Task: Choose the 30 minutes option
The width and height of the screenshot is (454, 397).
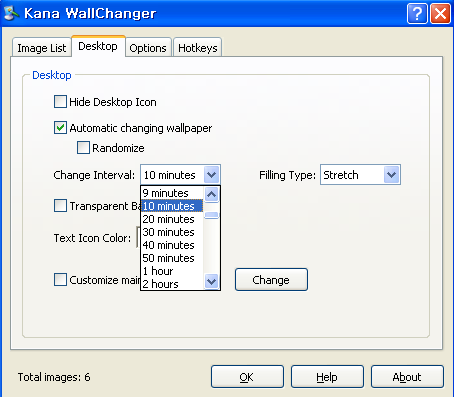Action: coord(172,232)
